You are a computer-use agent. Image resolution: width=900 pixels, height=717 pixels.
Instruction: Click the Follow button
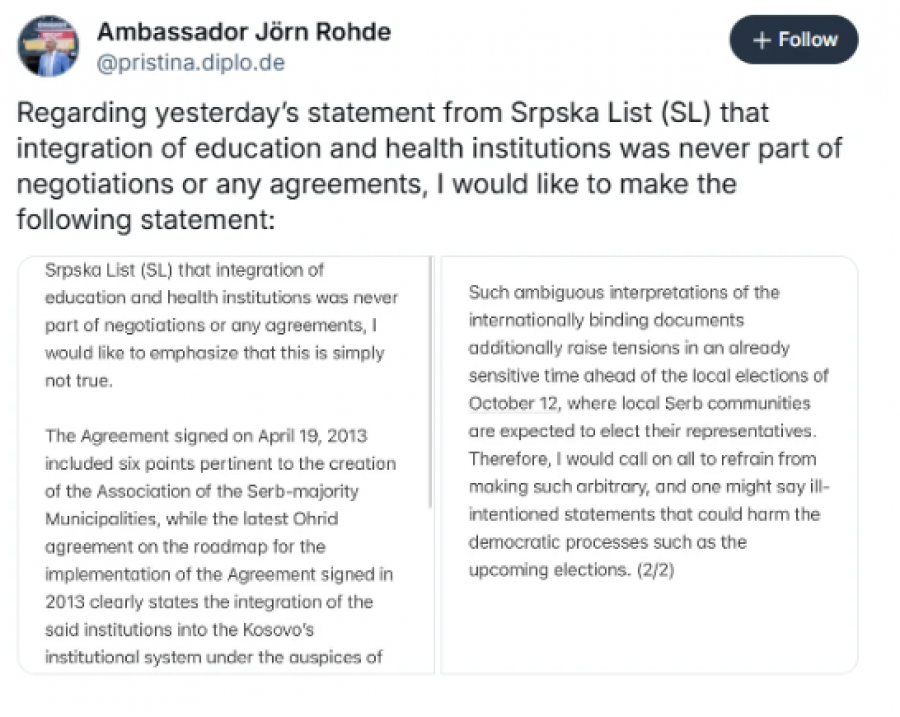tap(793, 40)
